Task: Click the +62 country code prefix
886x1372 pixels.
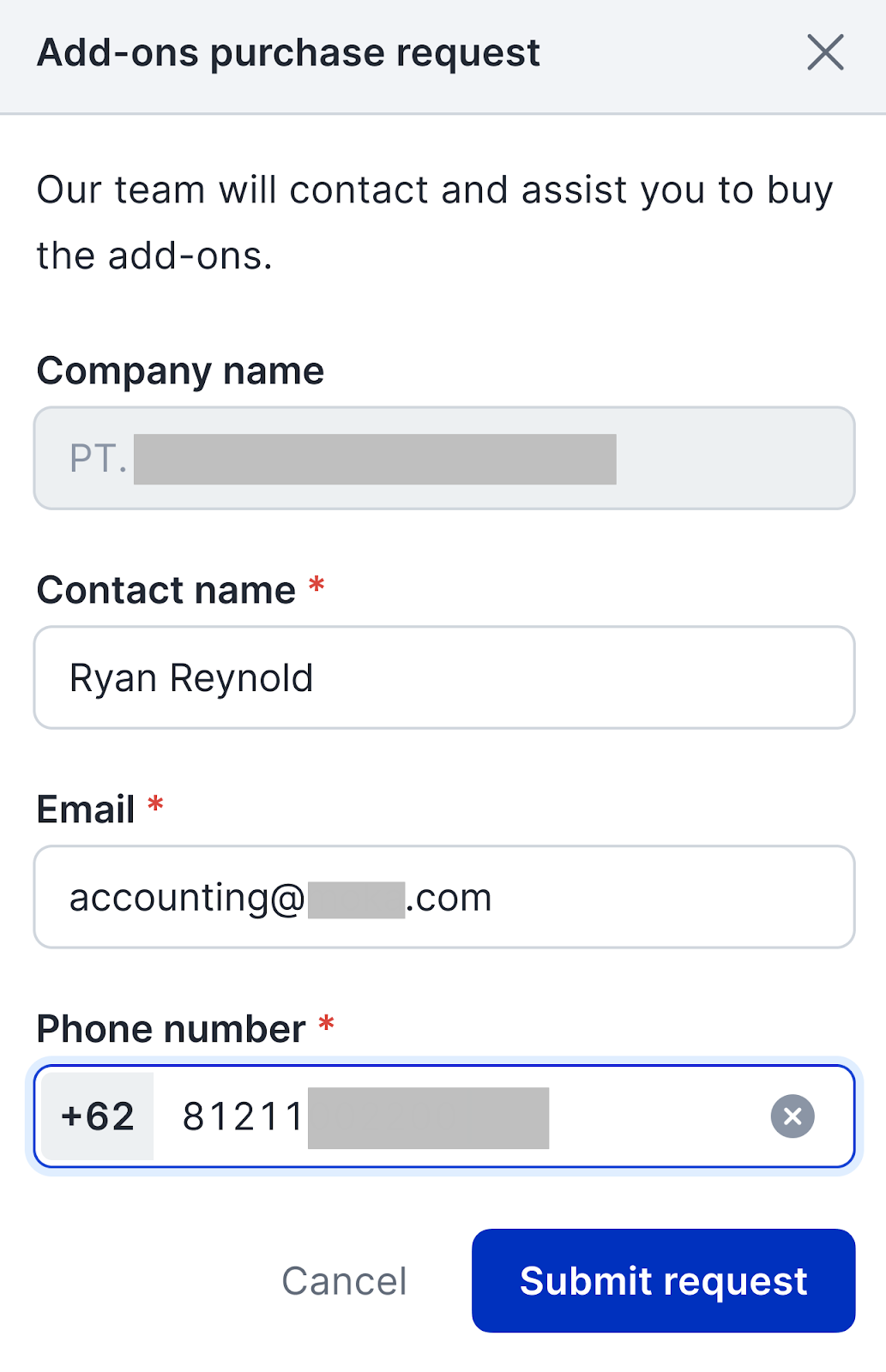Action: tap(98, 1116)
